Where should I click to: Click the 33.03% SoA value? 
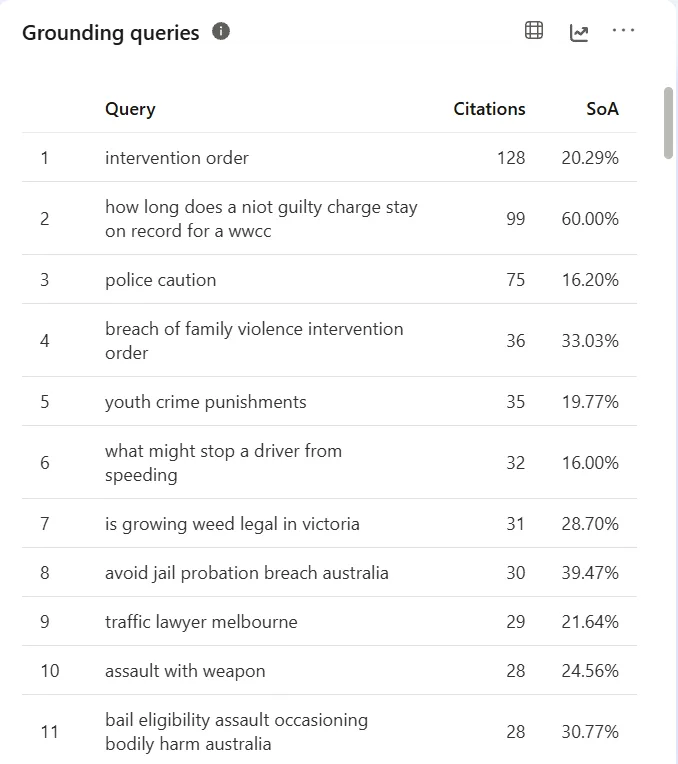click(590, 341)
